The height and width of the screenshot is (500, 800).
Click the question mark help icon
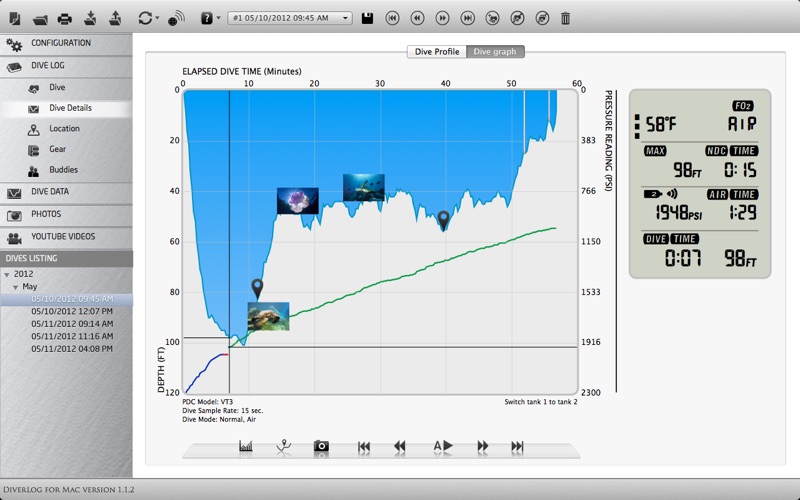point(206,18)
